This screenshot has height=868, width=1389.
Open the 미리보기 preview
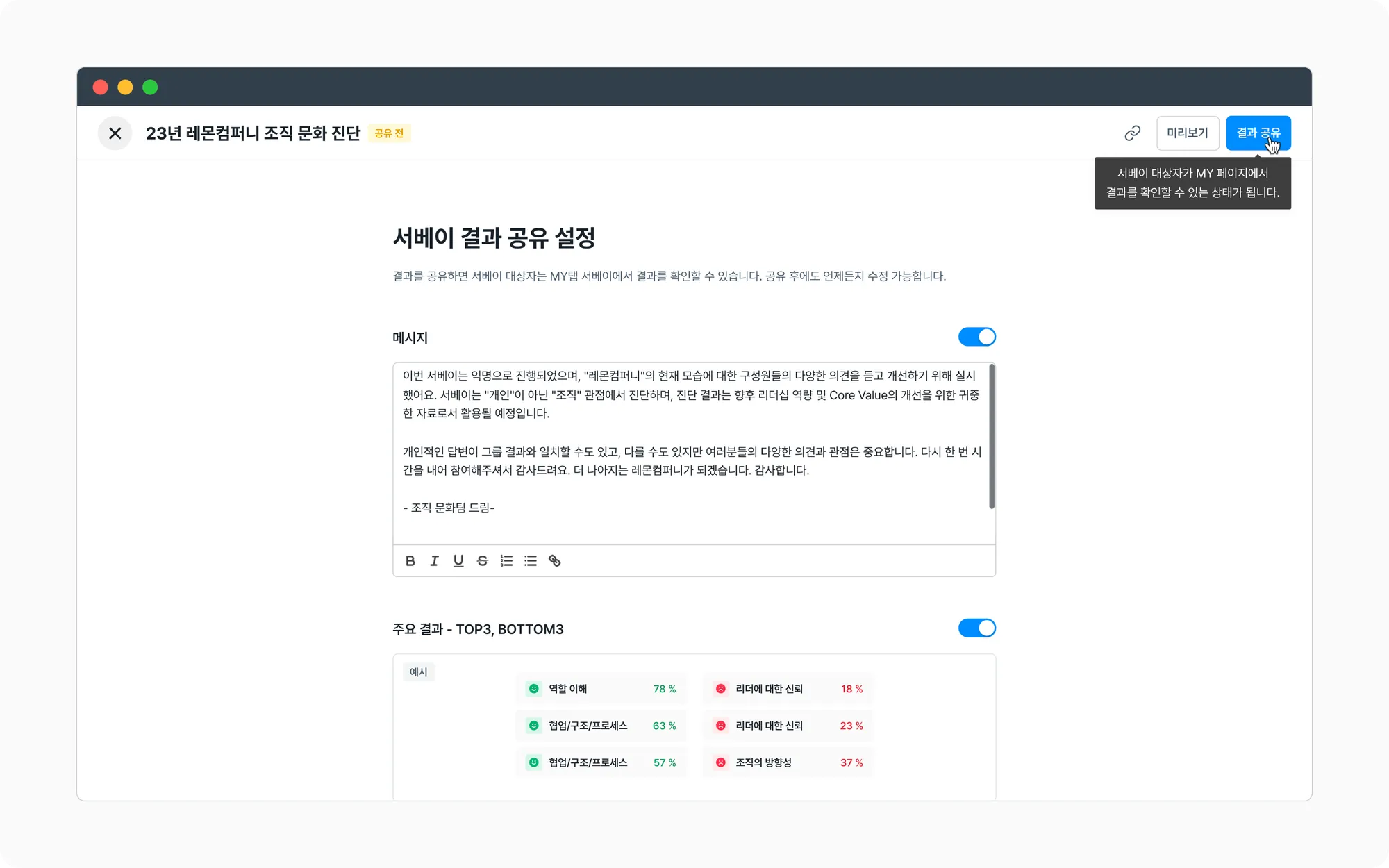(x=1188, y=133)
